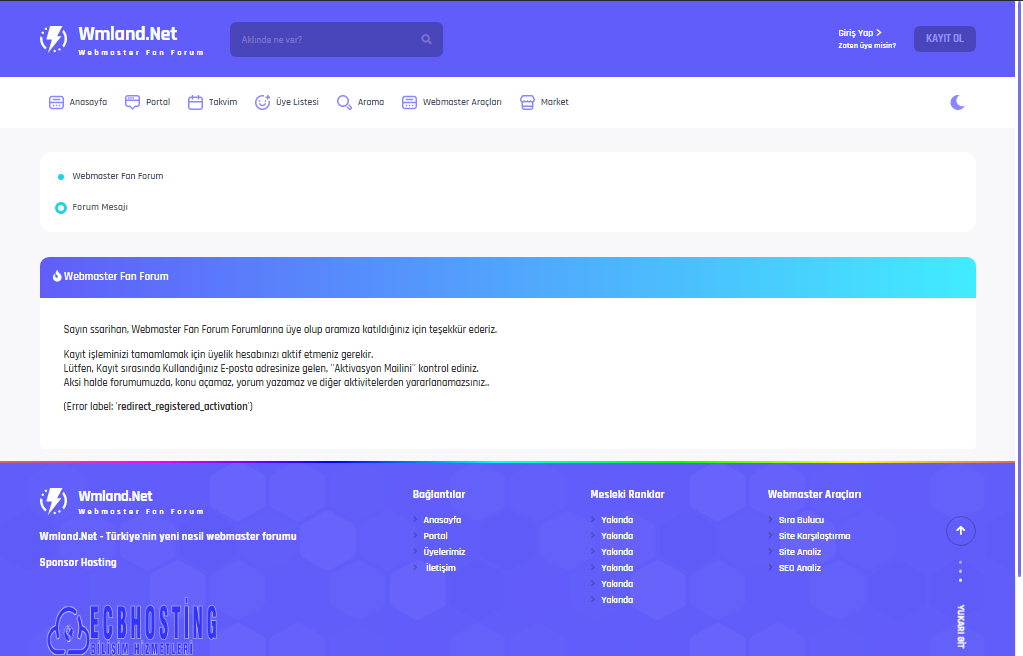Open the Arama menu item
Image resolution: width=1023 pixels, height=656 pixels.
click(x=360, y=102)
